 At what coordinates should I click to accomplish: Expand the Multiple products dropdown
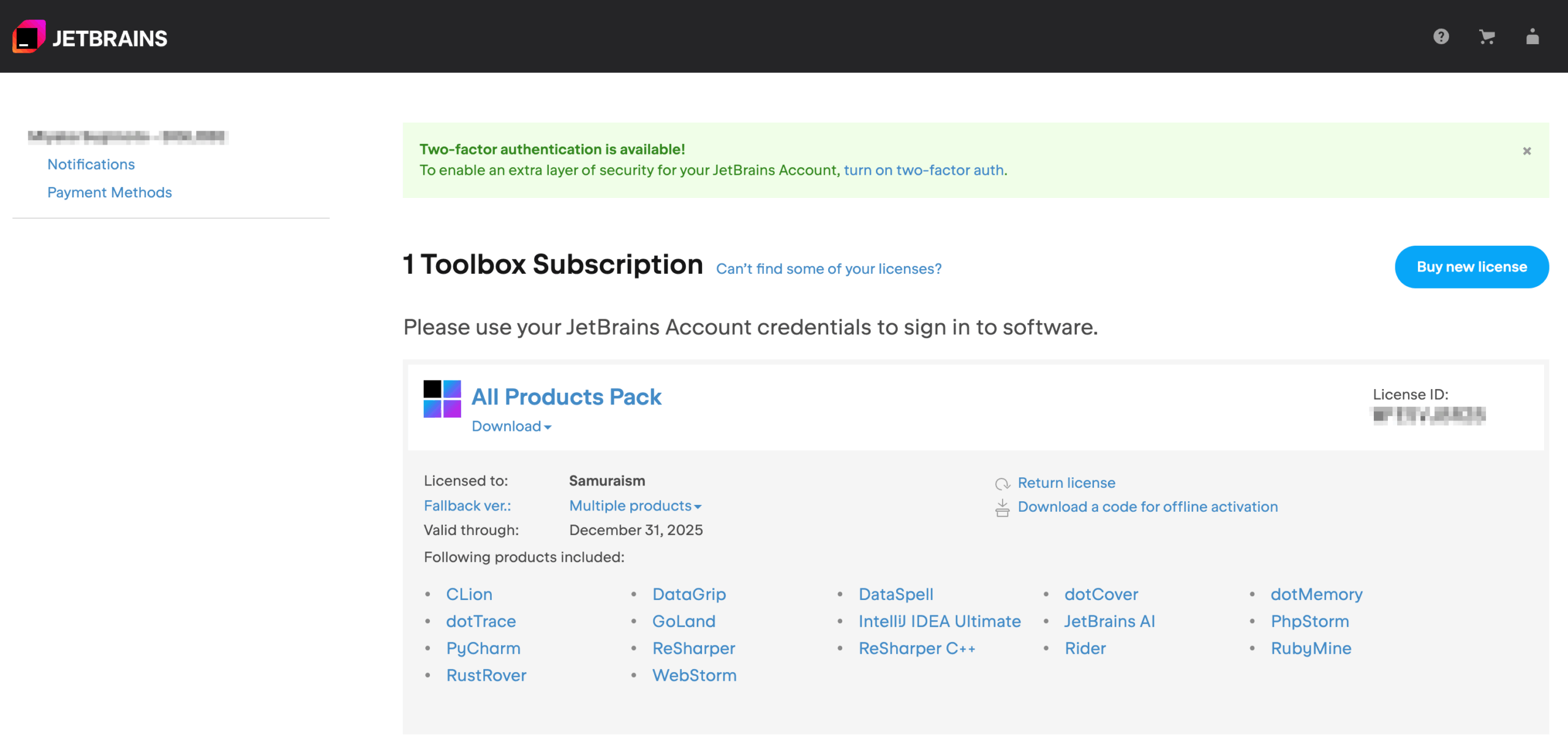[x=635, y=506]
